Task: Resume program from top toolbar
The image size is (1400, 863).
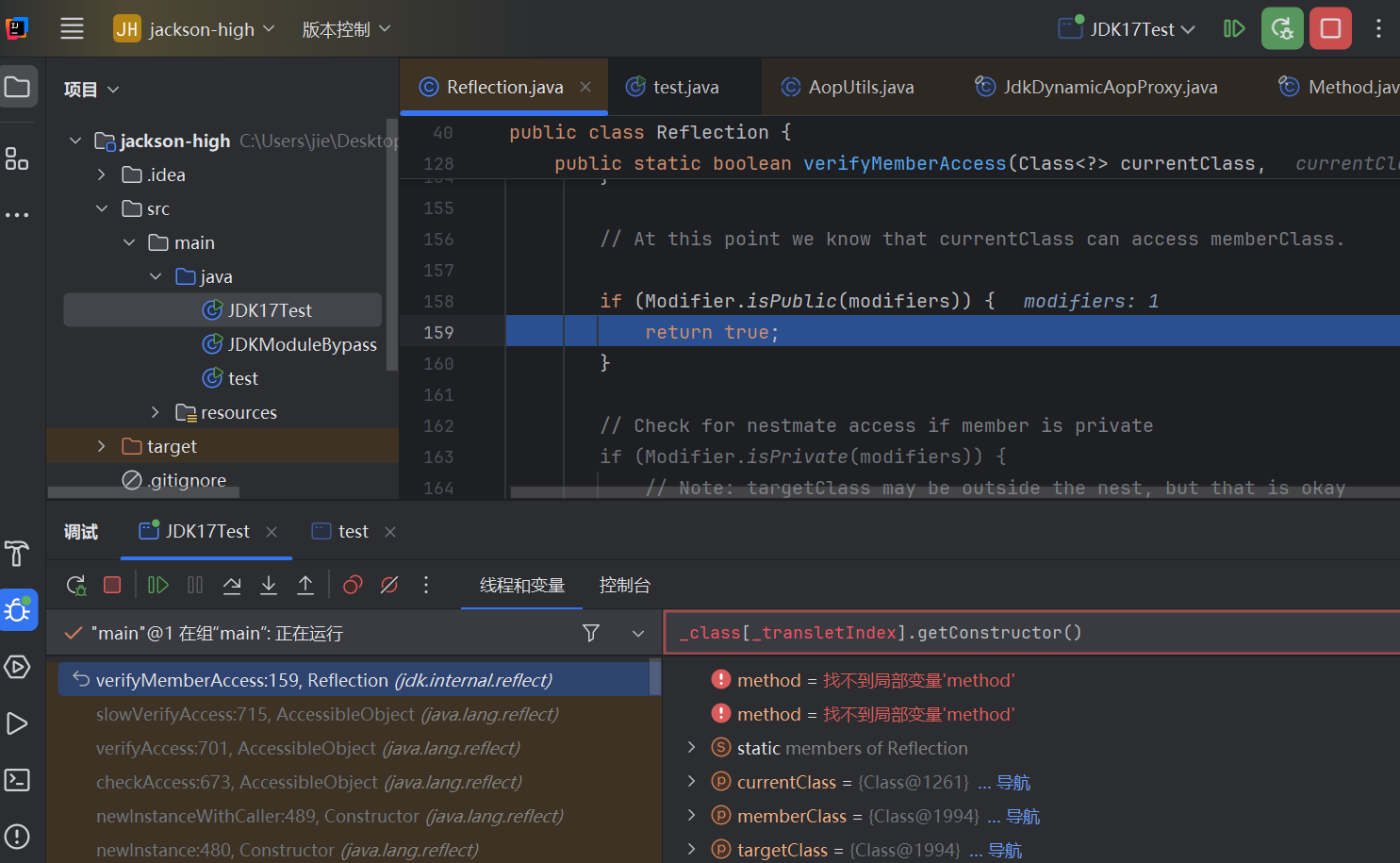Action: pyautogui.click(x=1234, y=29)
